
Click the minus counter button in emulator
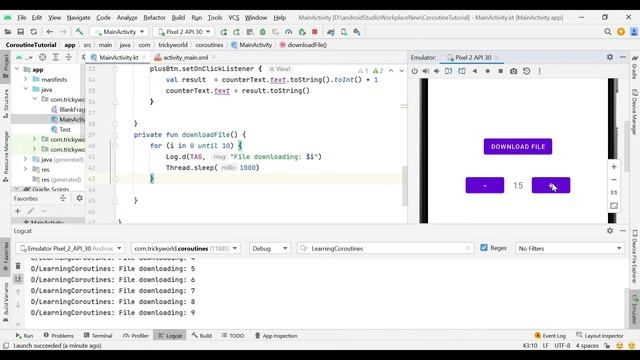(x=484, y=185)
